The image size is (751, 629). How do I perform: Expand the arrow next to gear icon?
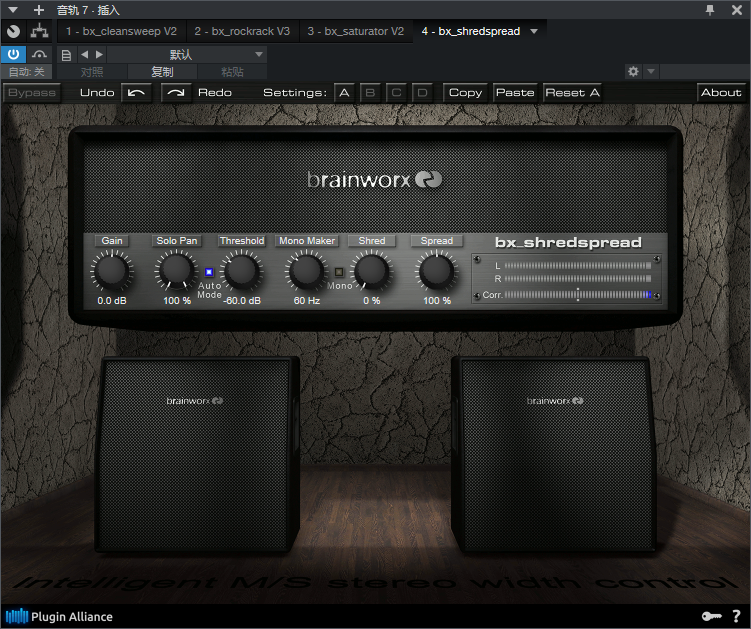pos(651,72)
